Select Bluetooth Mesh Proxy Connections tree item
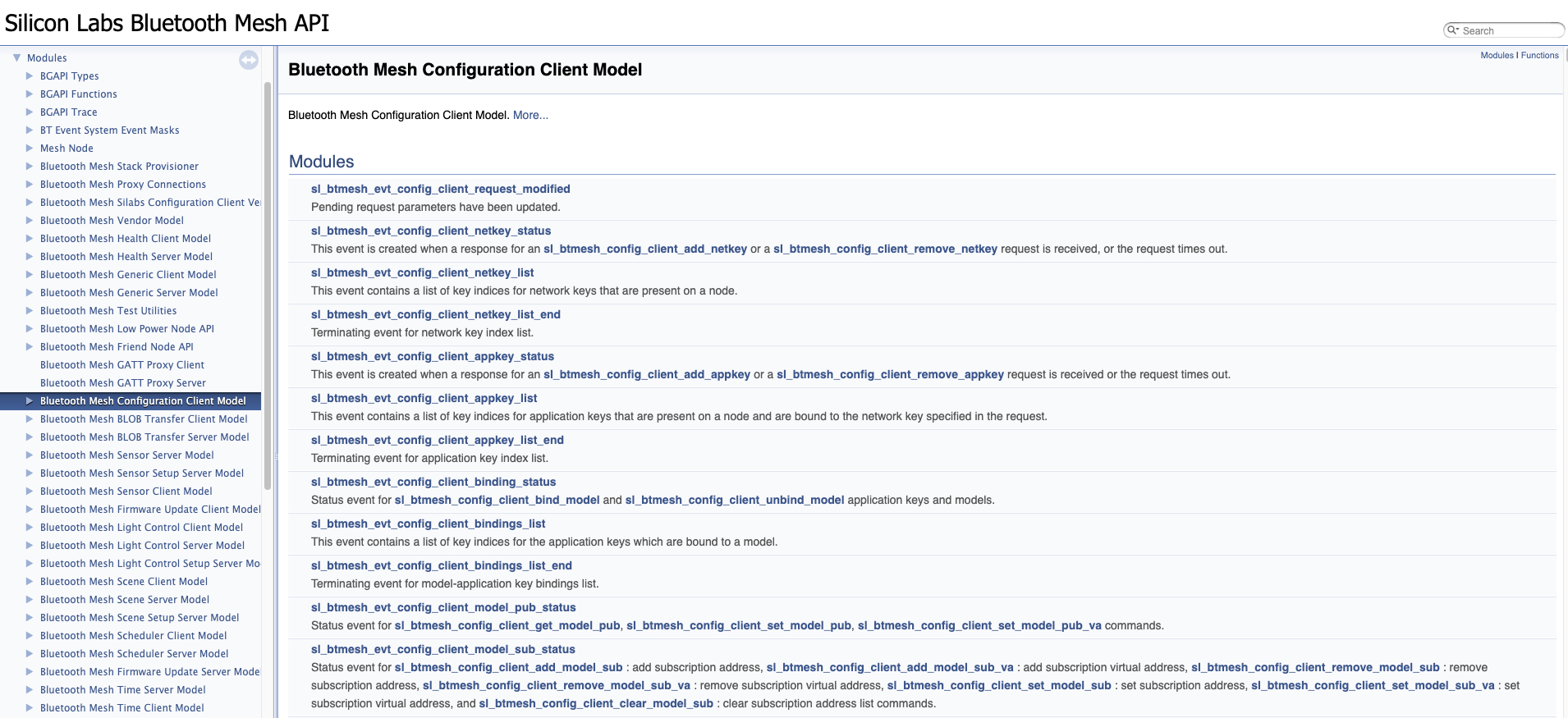Screen dimensions: 1568x718 coord(123,184)
